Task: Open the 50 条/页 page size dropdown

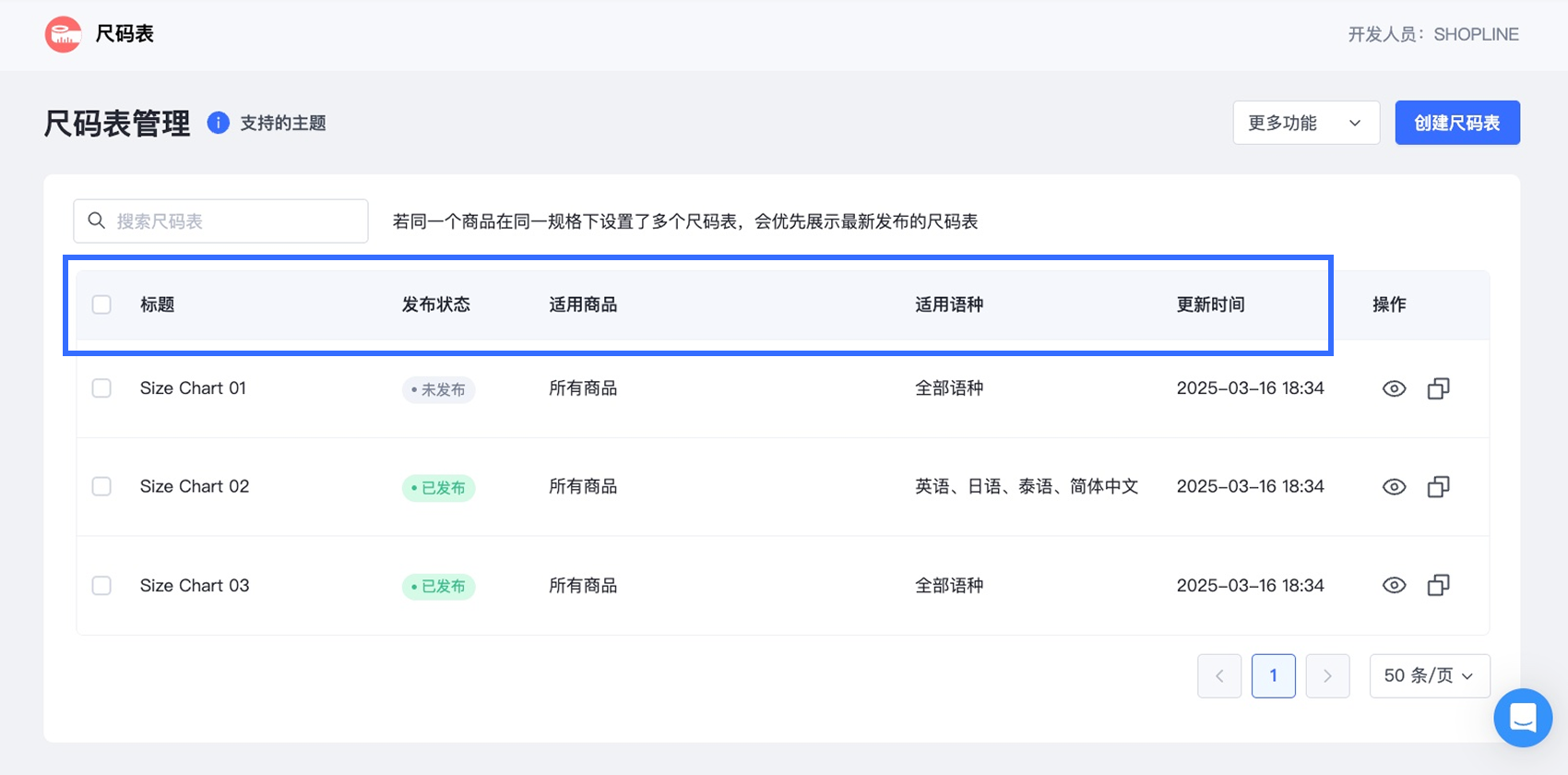Action: pyautogui.click(x=1429, y=675)
